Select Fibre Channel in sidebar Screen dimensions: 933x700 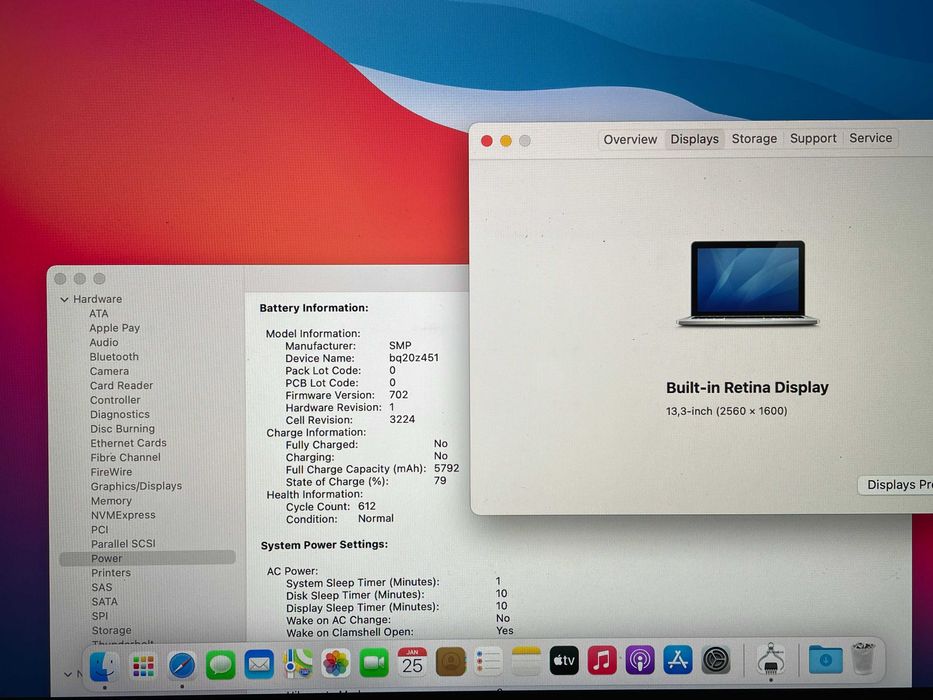point(125,457)
